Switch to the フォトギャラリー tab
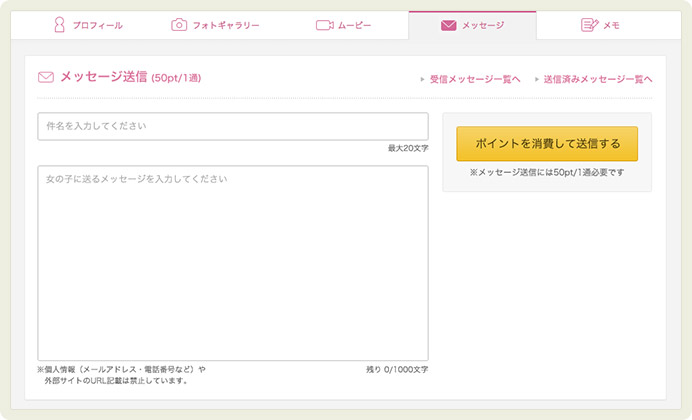The image size is (692, 420). (x=215, y=25)
